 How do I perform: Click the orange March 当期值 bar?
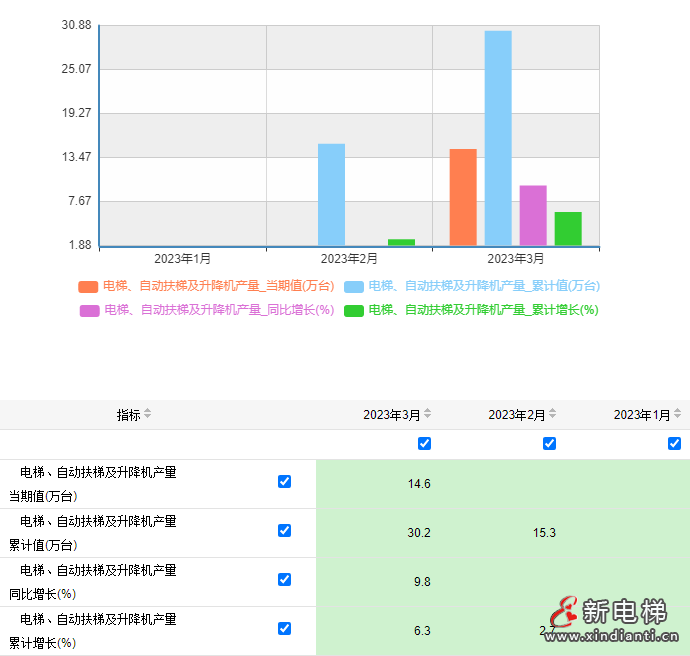coord(463,197)
